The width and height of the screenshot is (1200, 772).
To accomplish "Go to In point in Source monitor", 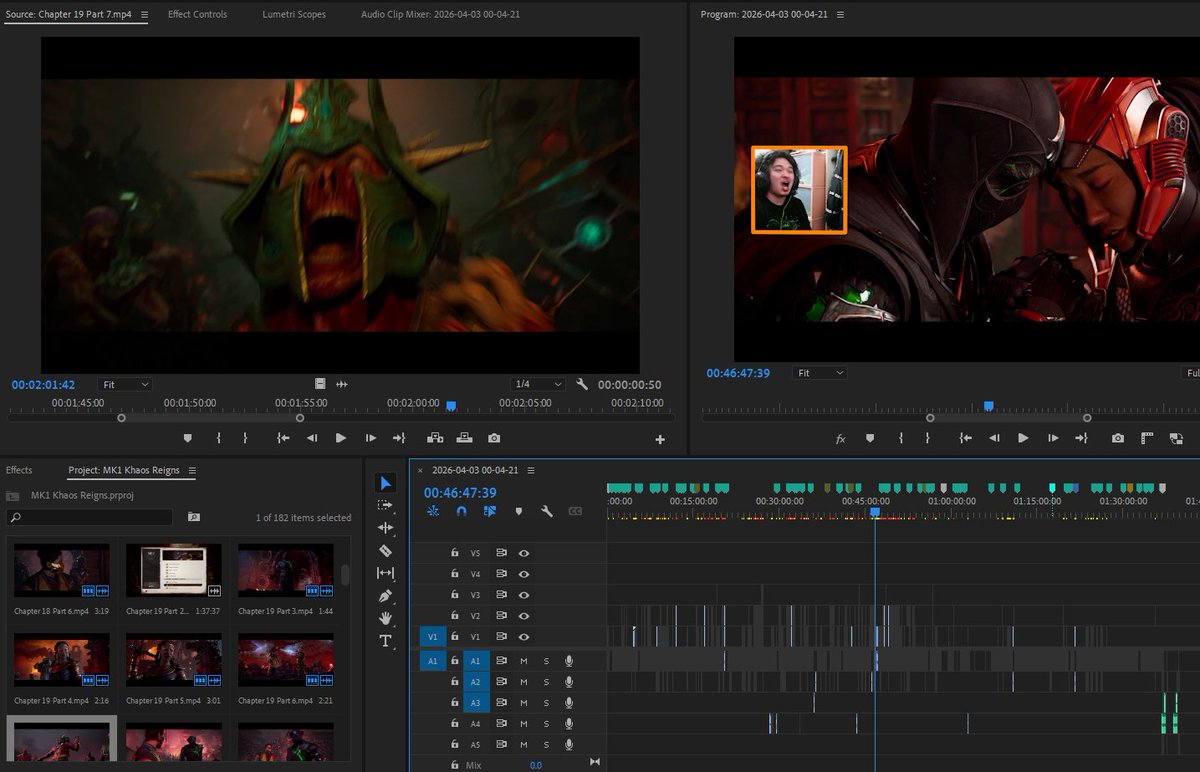I will 283,438.
